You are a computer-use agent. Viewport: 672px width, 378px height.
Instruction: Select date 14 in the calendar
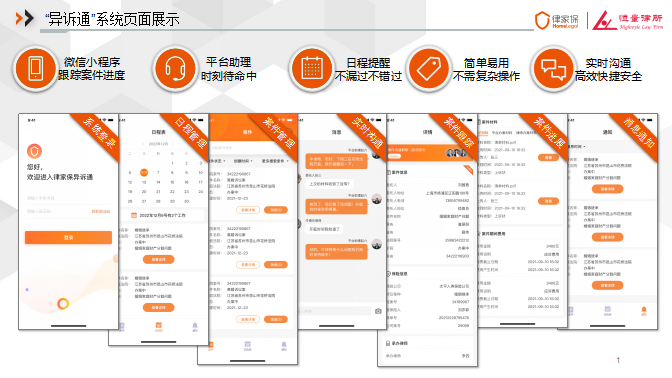coord(158,182)
